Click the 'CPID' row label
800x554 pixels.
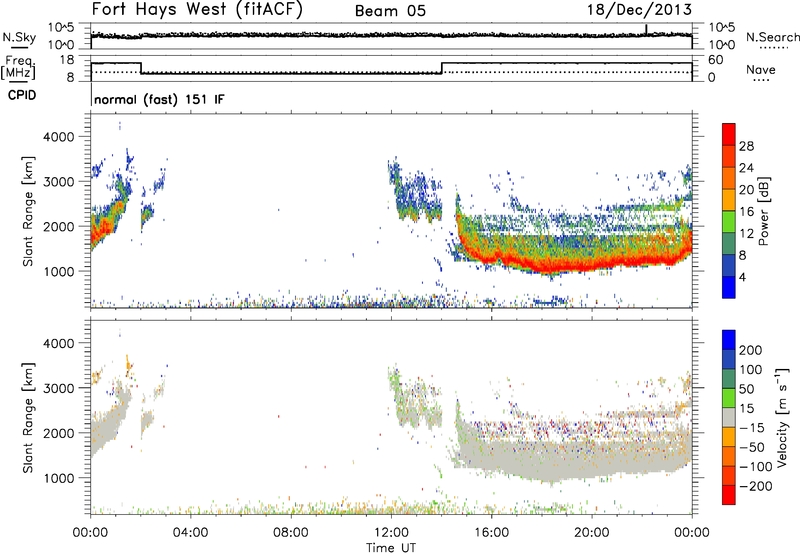click(22, 95)
